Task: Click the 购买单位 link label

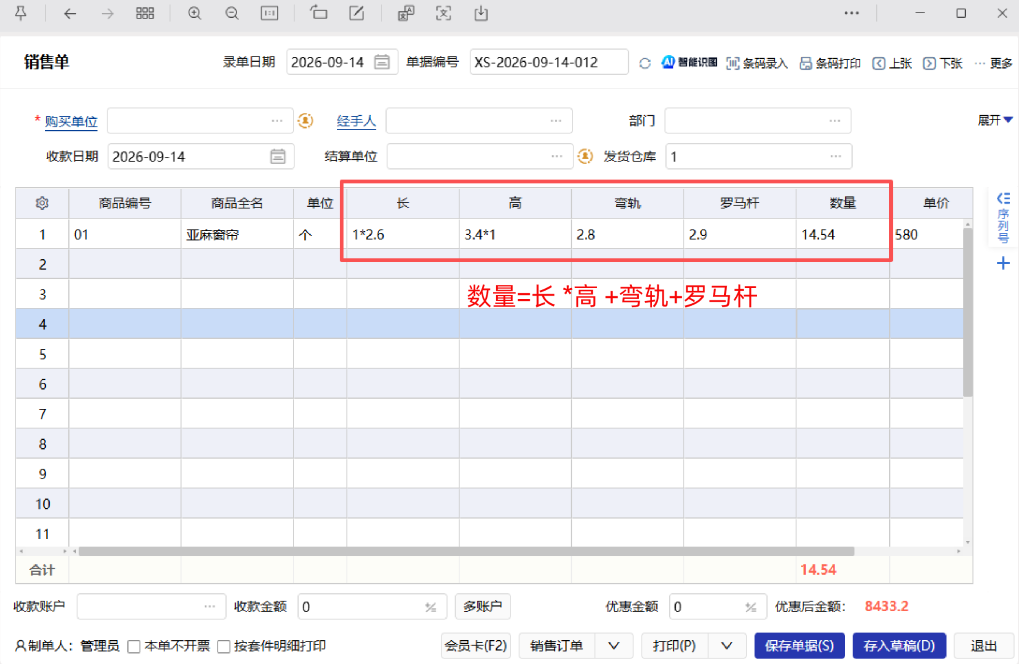Action: [x=71, y=121]
